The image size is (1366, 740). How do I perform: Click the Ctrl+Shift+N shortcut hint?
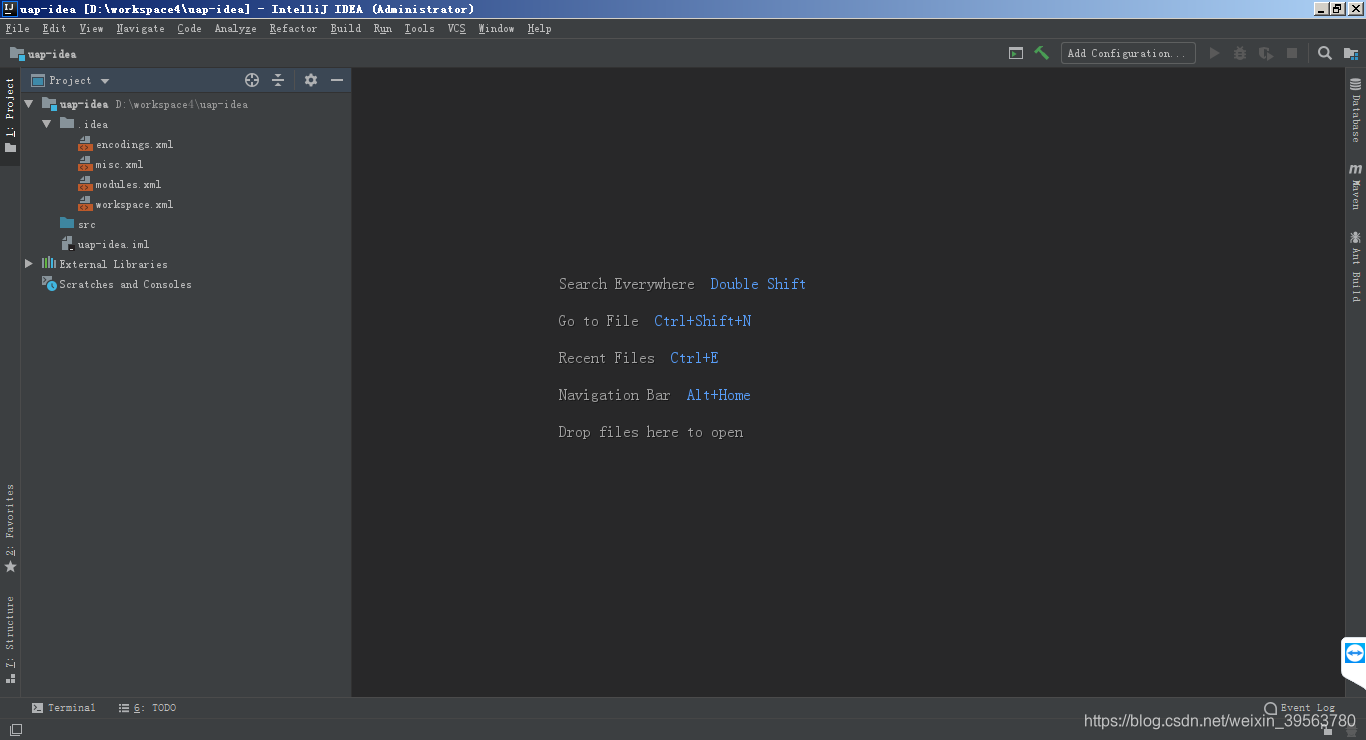703,321
